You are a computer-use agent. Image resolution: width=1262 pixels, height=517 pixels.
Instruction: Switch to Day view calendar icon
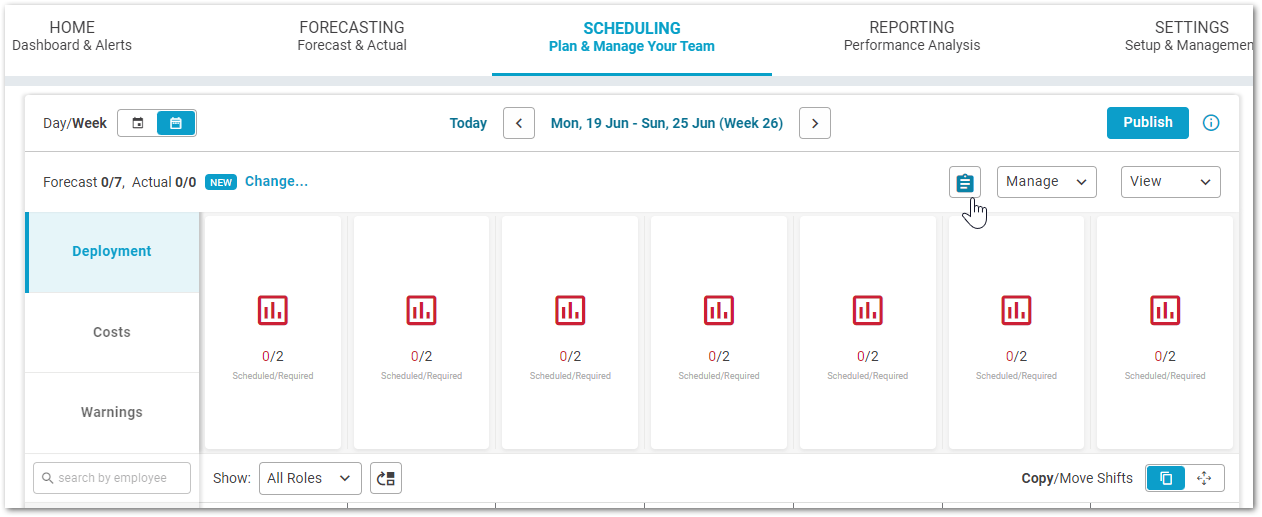pyautogui.click(x=138, y=123)
